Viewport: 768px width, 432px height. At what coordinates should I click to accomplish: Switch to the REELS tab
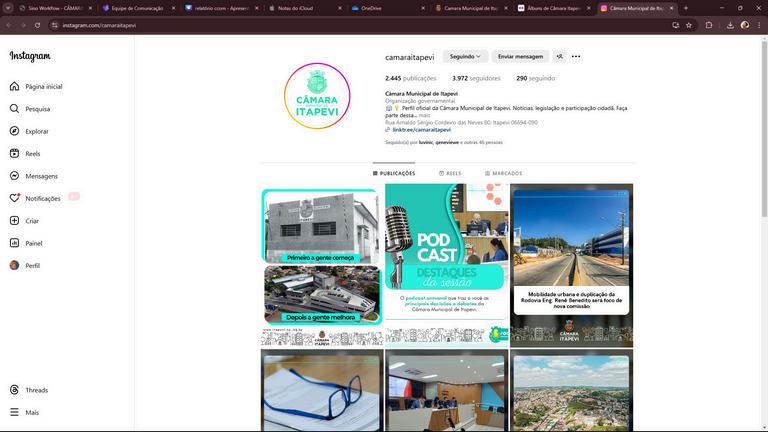[450, 173]
